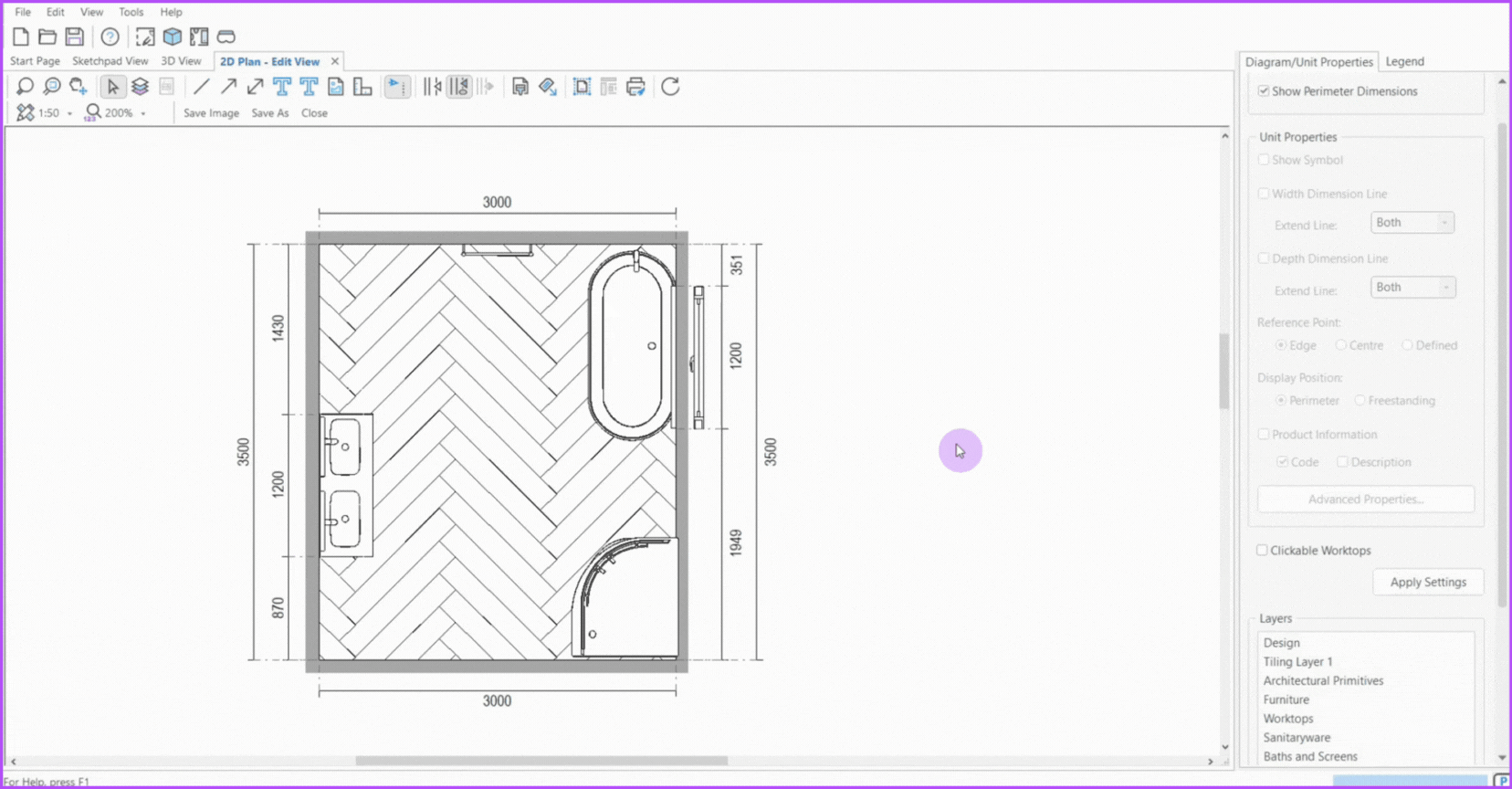
Task: Click the horizontal scrollbar under the canvas
Action: pyautogui.click(x=541, y=761)
